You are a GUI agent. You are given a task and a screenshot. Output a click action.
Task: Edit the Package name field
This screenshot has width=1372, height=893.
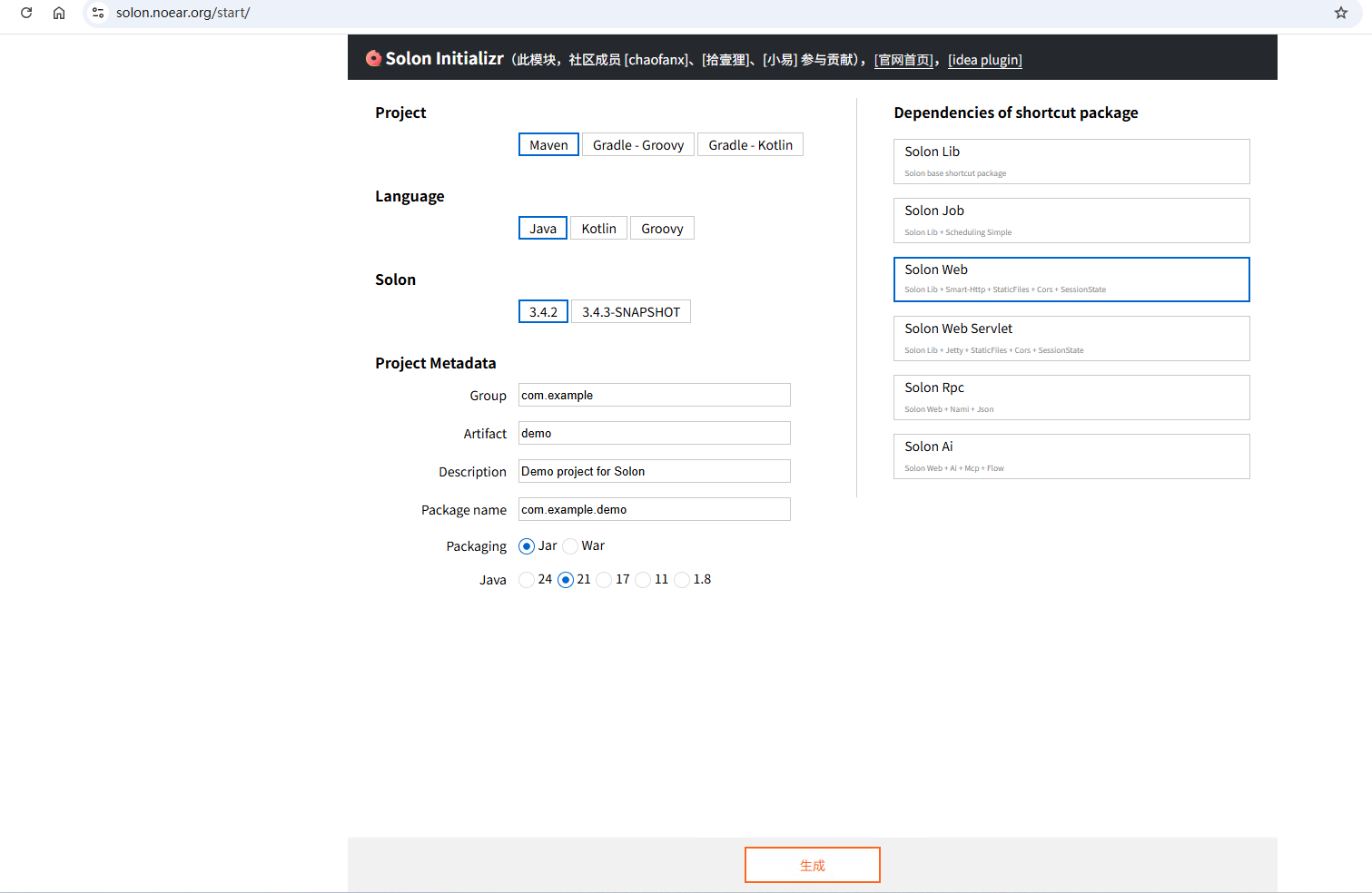(x=655, y=509)
